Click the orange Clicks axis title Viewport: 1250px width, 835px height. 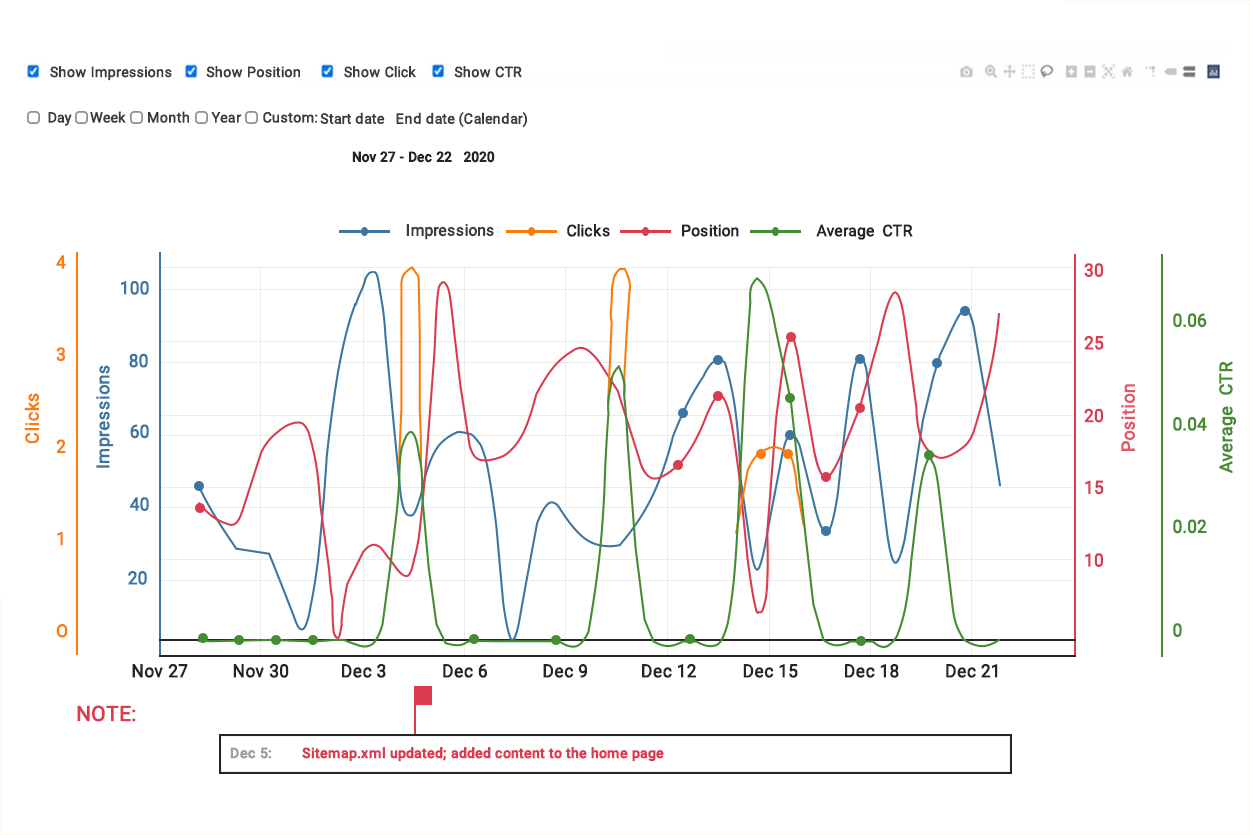point(33,419)
